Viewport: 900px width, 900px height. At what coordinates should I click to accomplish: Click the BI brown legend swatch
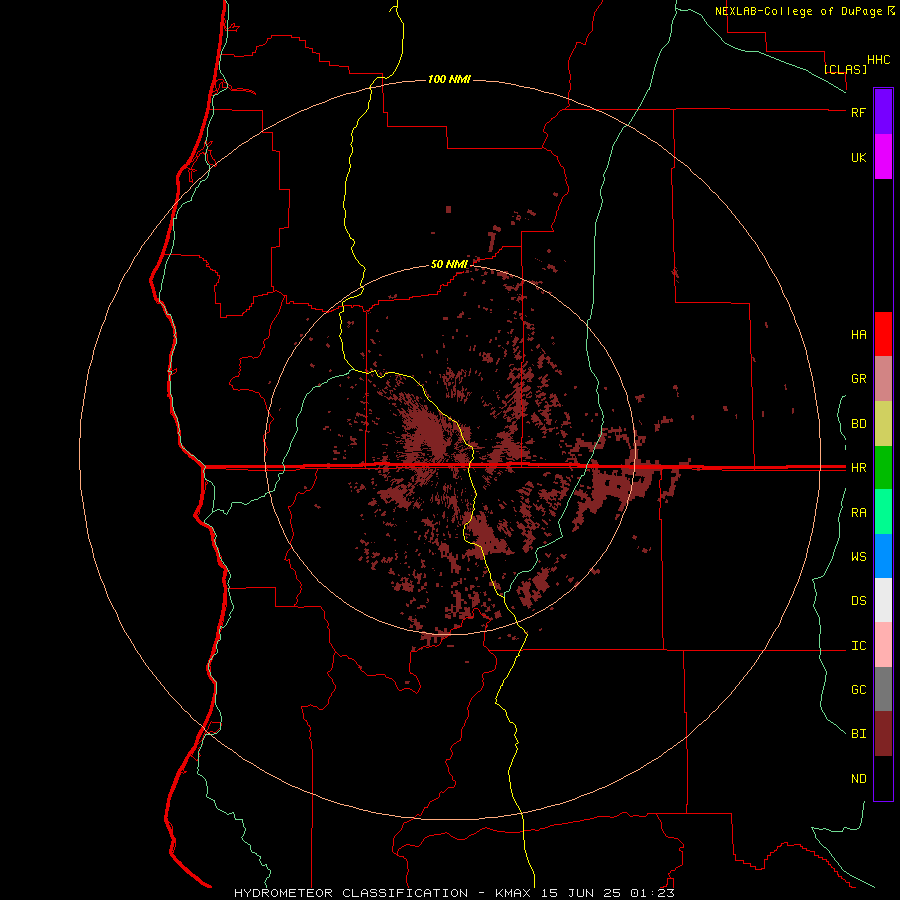pos(883,734)
